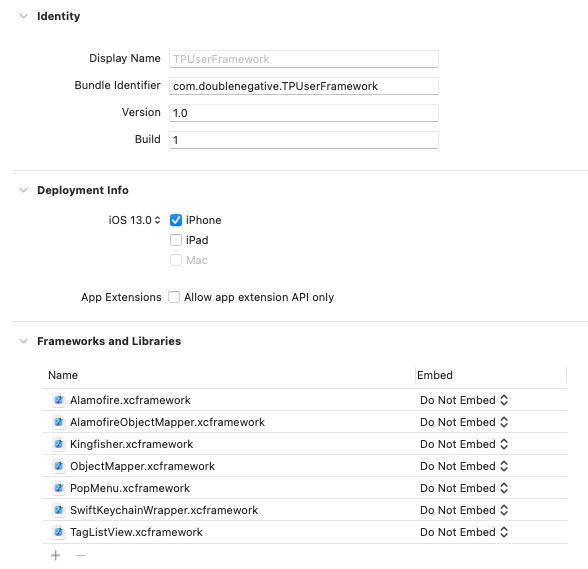Image resolution: width=588 pixels, height=569 pixels.
Task: Click the Version field
Action: (304, 113)
